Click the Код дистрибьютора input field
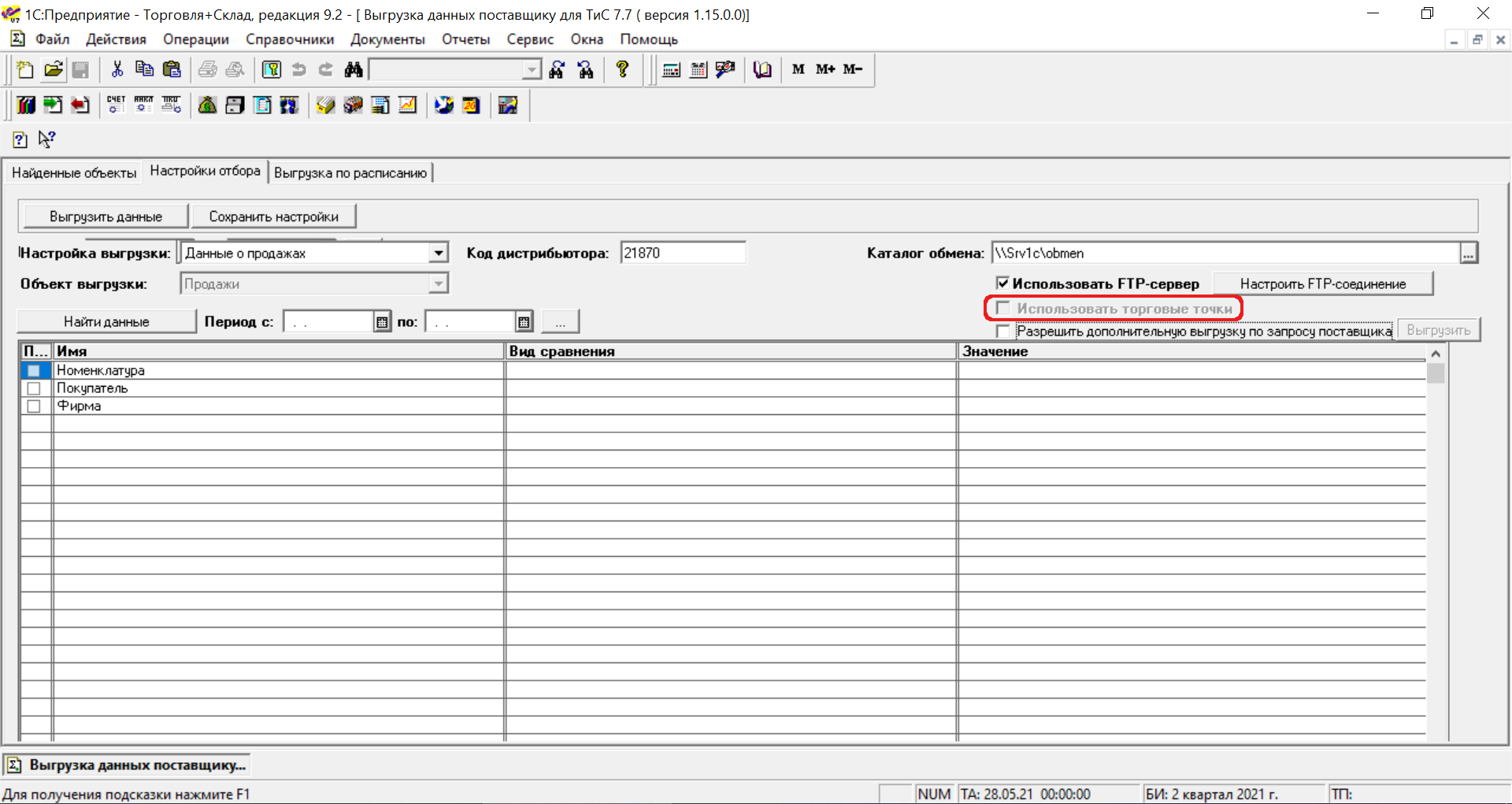Image resolution: width=1512 pixels, height=804 pixels. coord(683,253)
